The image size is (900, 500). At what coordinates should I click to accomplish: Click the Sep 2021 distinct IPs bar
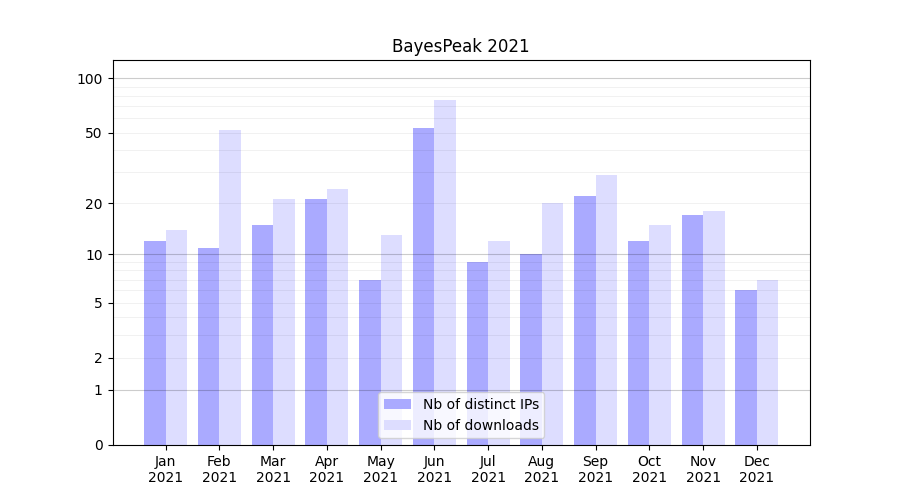tap(585, 320)
